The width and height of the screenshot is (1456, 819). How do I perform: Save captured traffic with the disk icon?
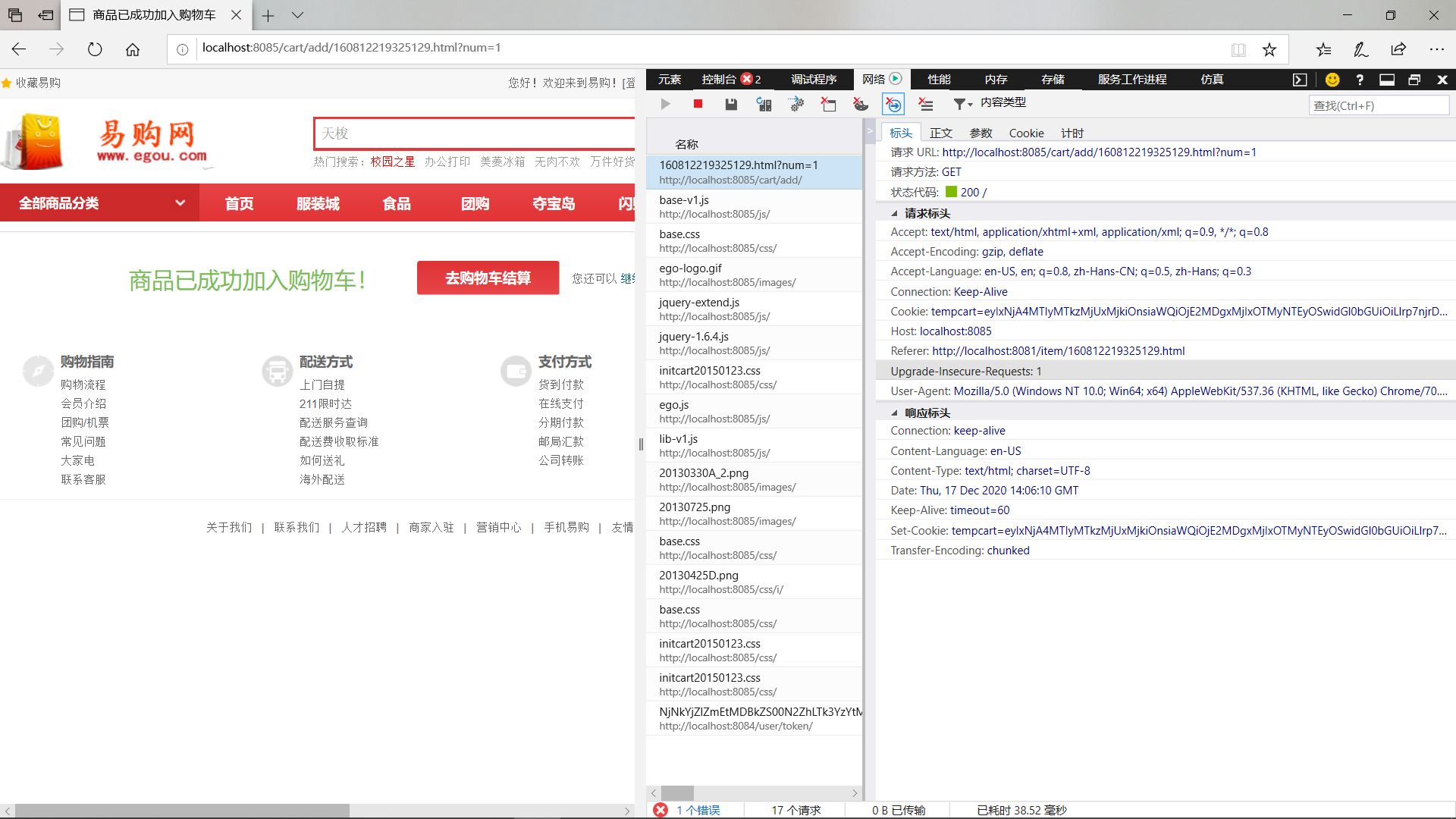(731, 105)
